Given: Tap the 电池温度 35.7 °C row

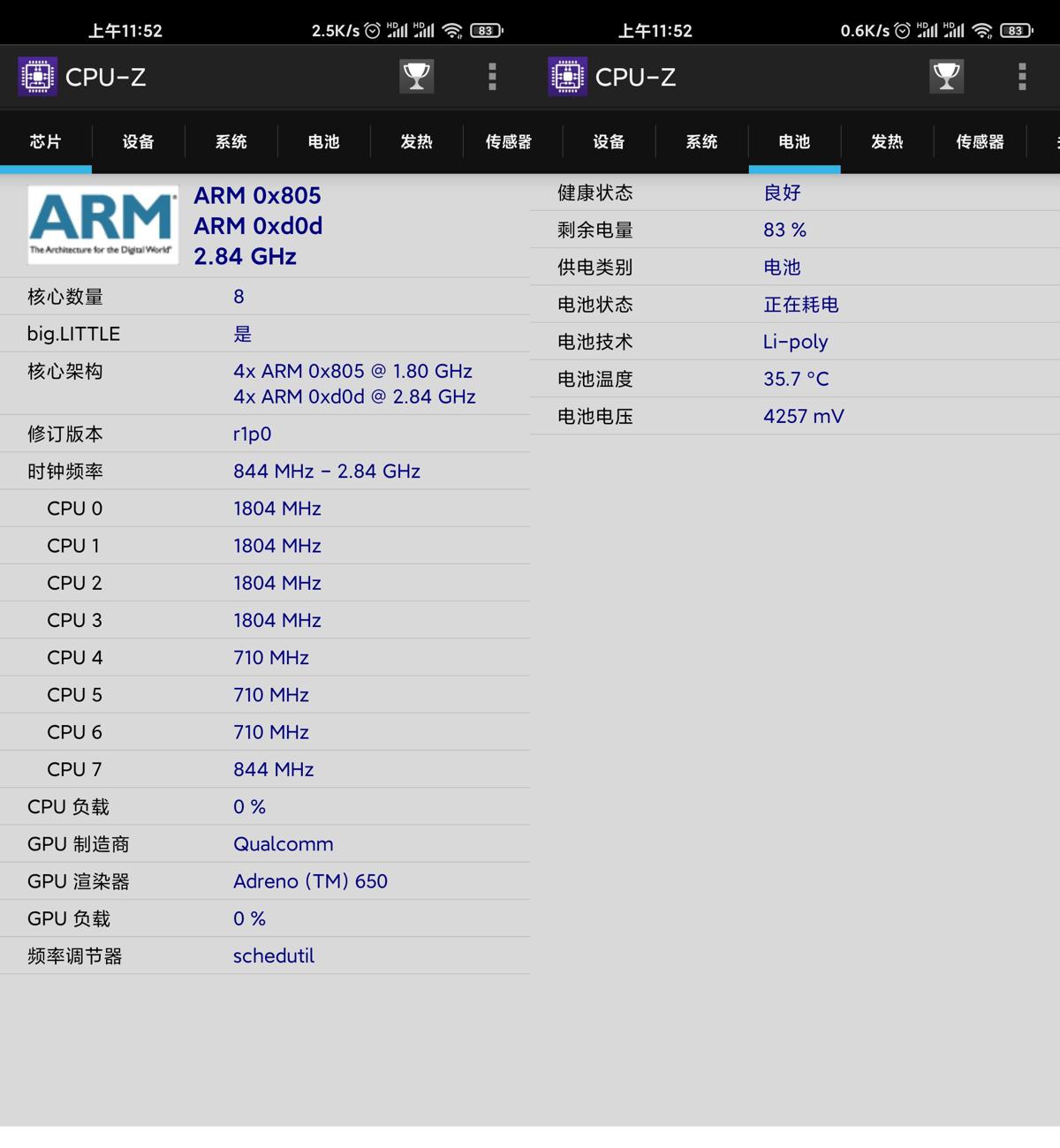Looking at the screenshot, I should tap(793, 378).
